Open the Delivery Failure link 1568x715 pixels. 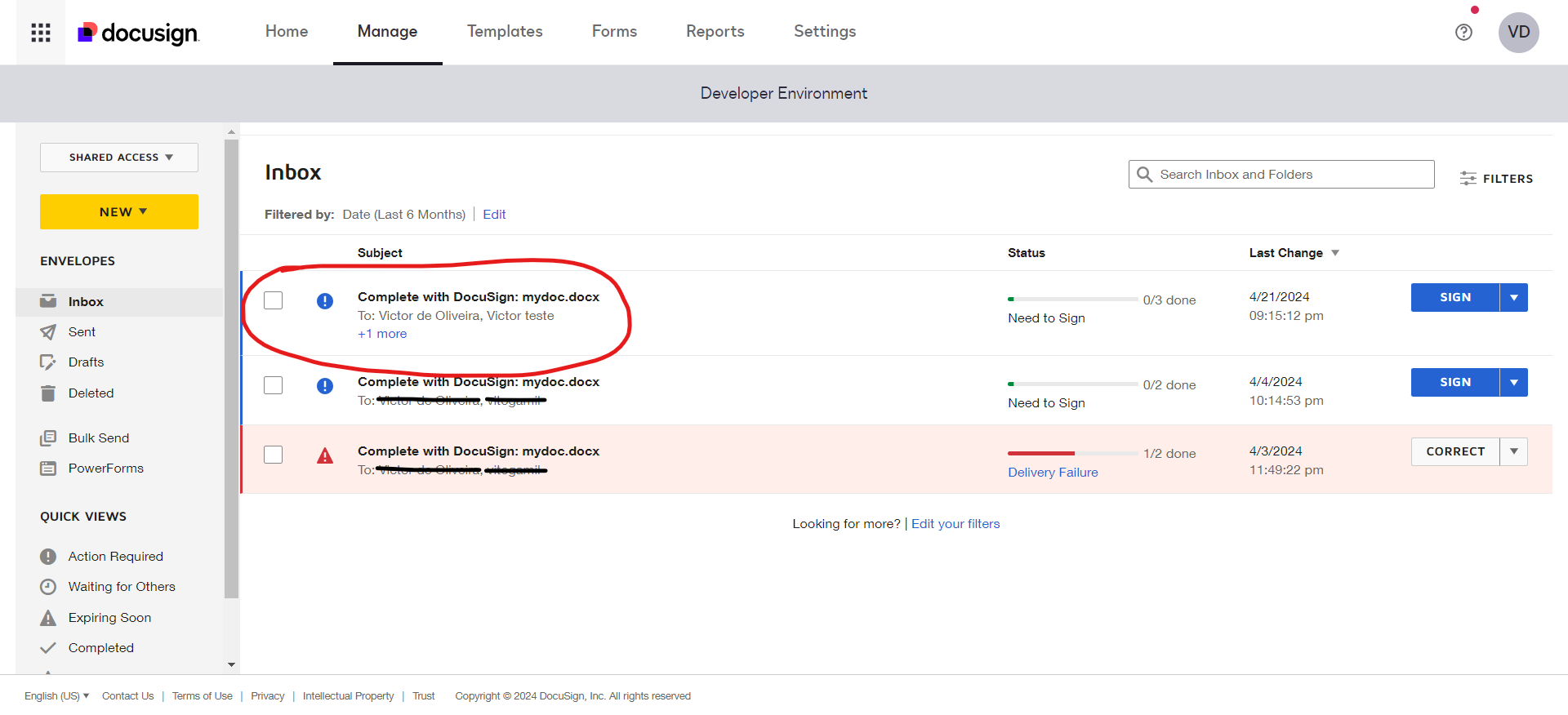pyautogui.click(x=1053, y=473)
